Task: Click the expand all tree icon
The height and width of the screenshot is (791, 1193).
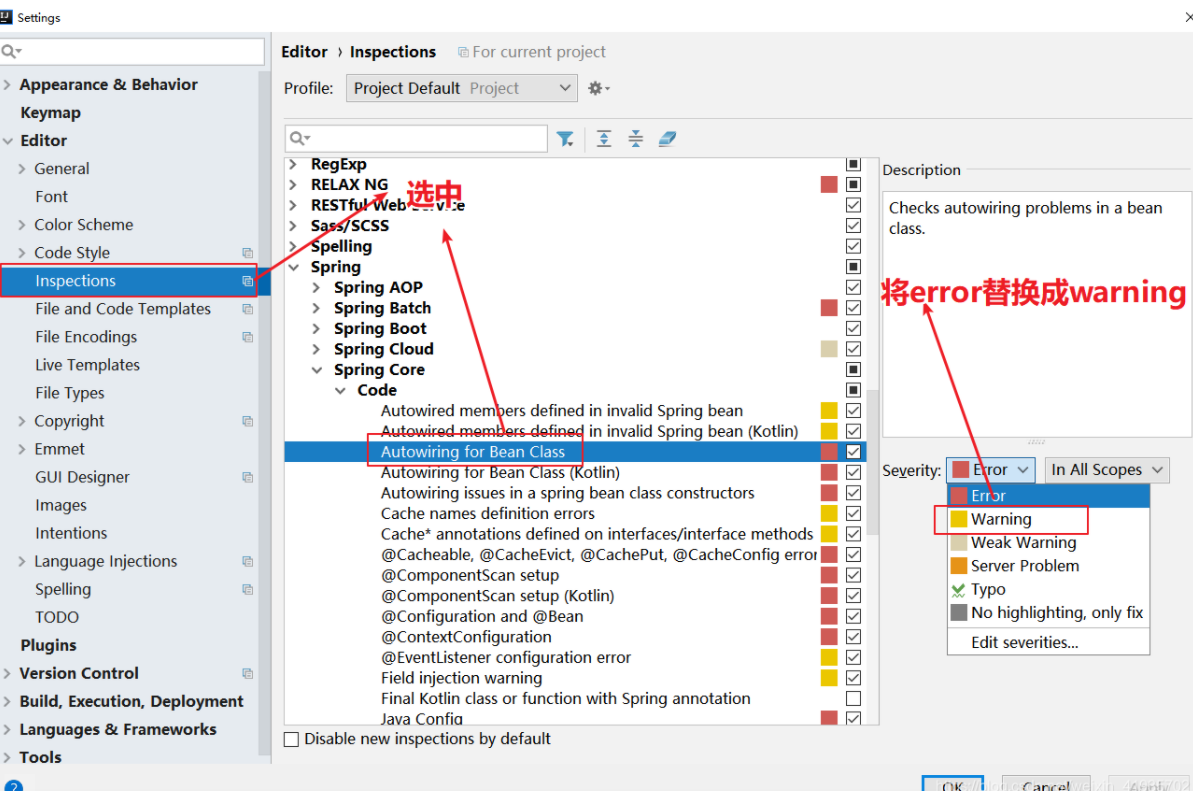Action: click(604, 138)
